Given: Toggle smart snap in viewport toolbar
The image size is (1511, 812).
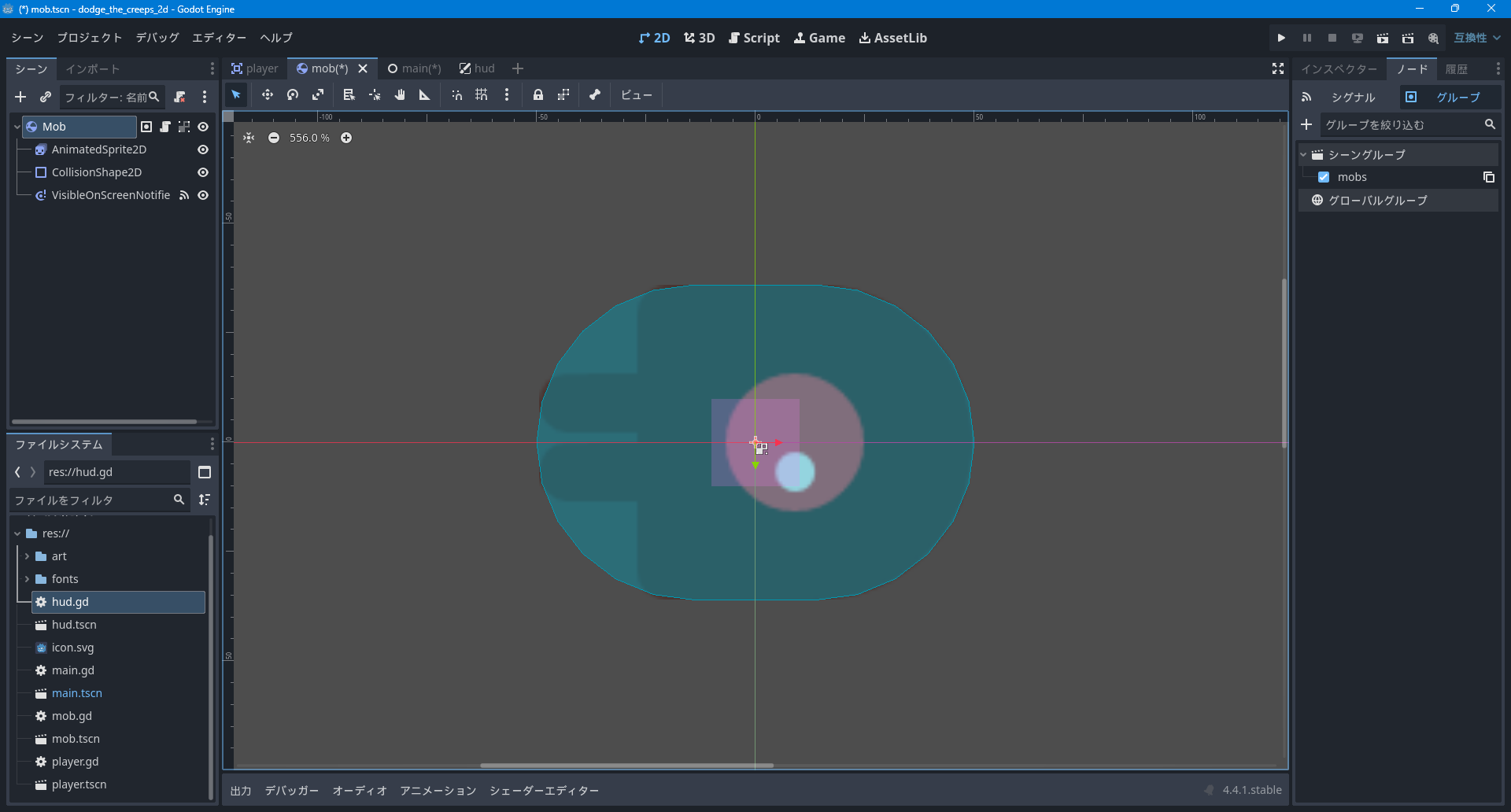Looking at the screenshot, I should (x=456, y=95).
